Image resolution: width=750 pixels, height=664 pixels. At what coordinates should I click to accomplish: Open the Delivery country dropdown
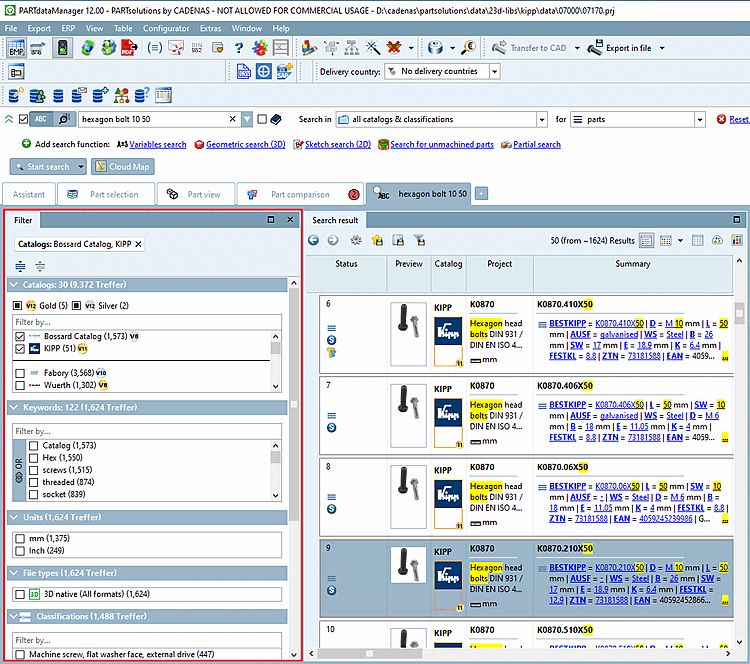(x=495, y=71)
